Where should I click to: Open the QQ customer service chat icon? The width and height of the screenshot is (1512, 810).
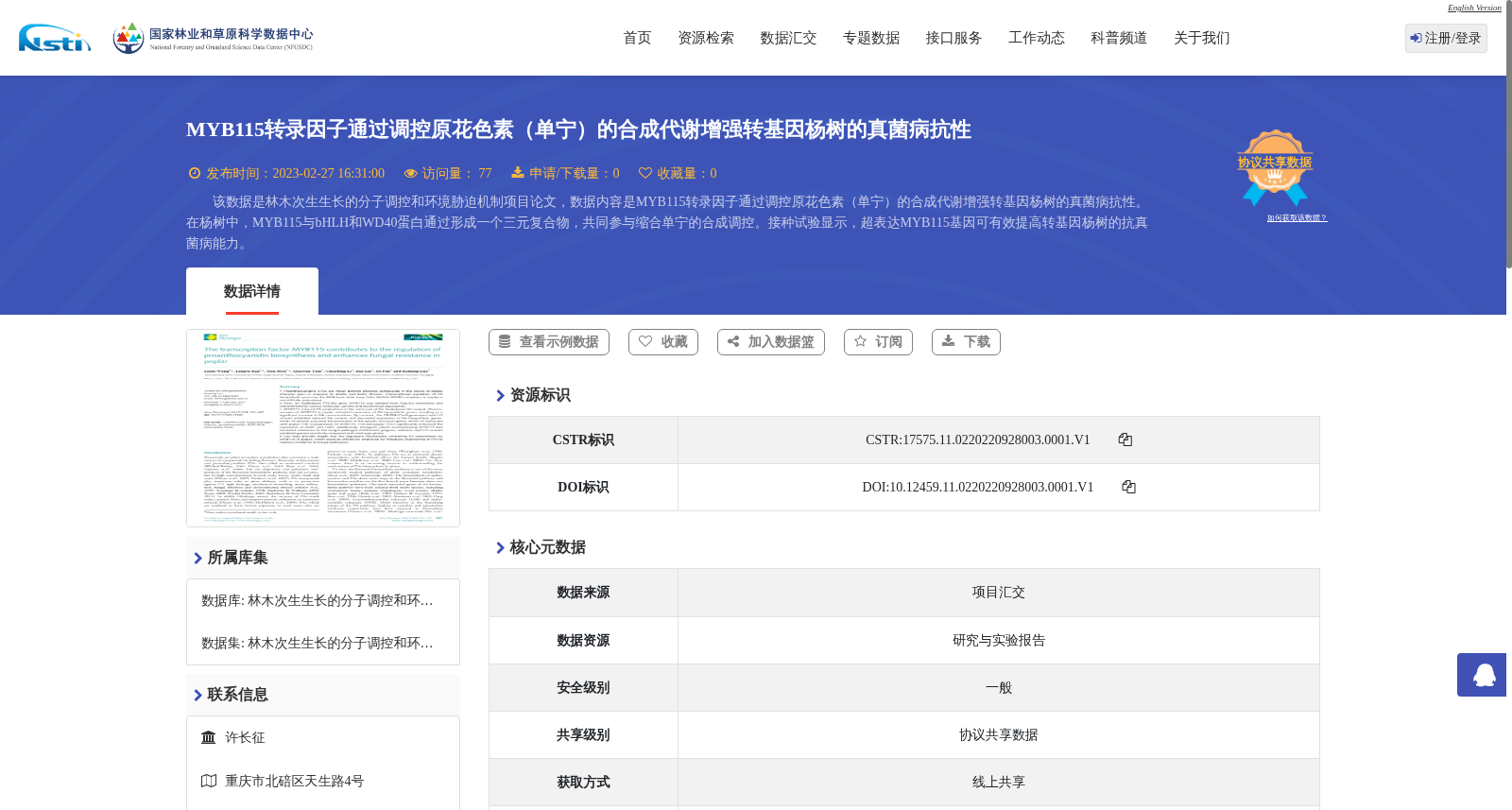pos(1482,675)
